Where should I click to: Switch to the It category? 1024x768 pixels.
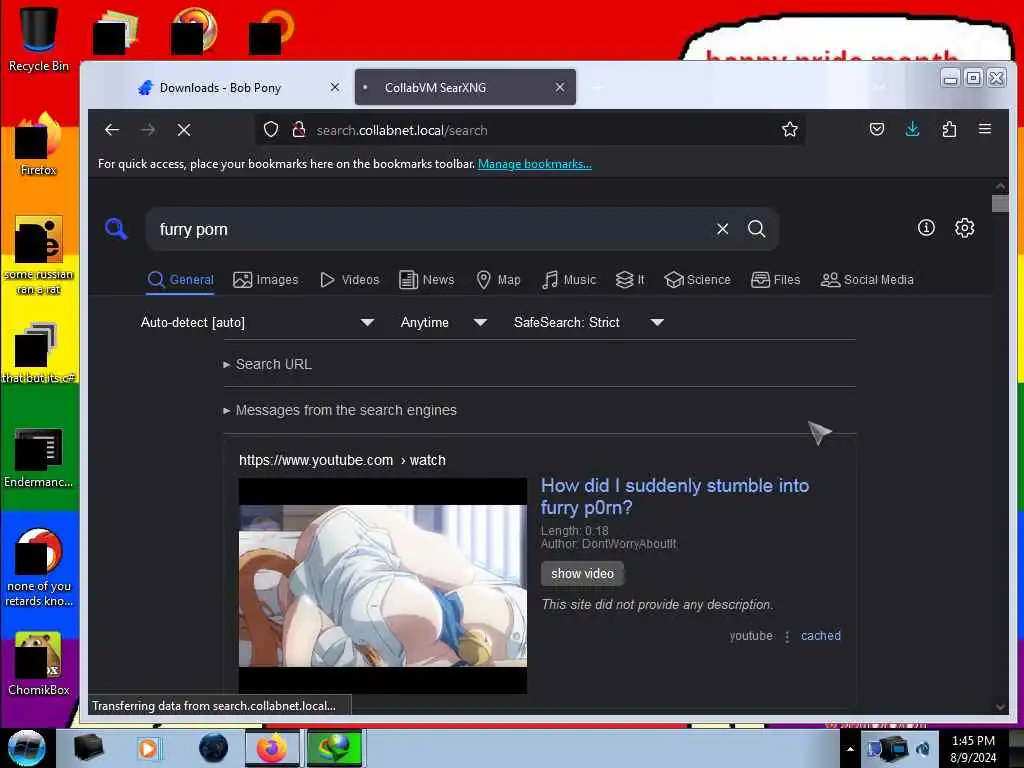(630, 280)
